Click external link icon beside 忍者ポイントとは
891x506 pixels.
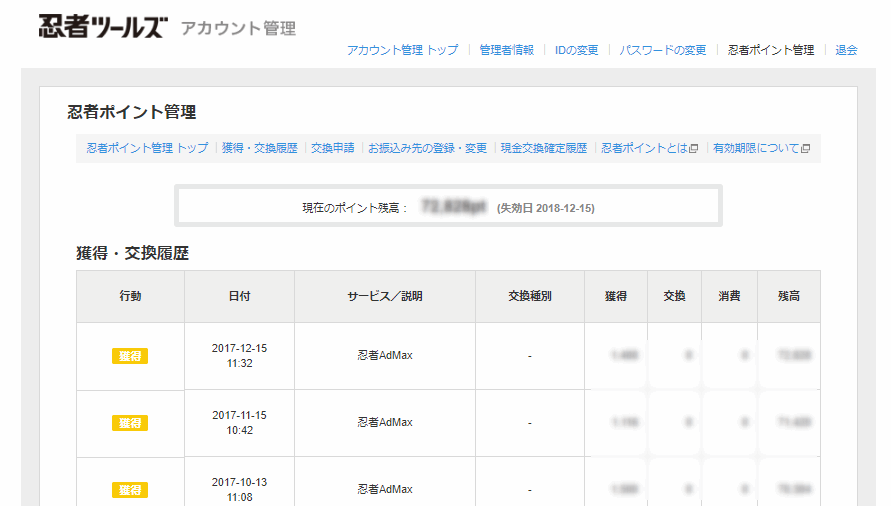coord(694,148)
